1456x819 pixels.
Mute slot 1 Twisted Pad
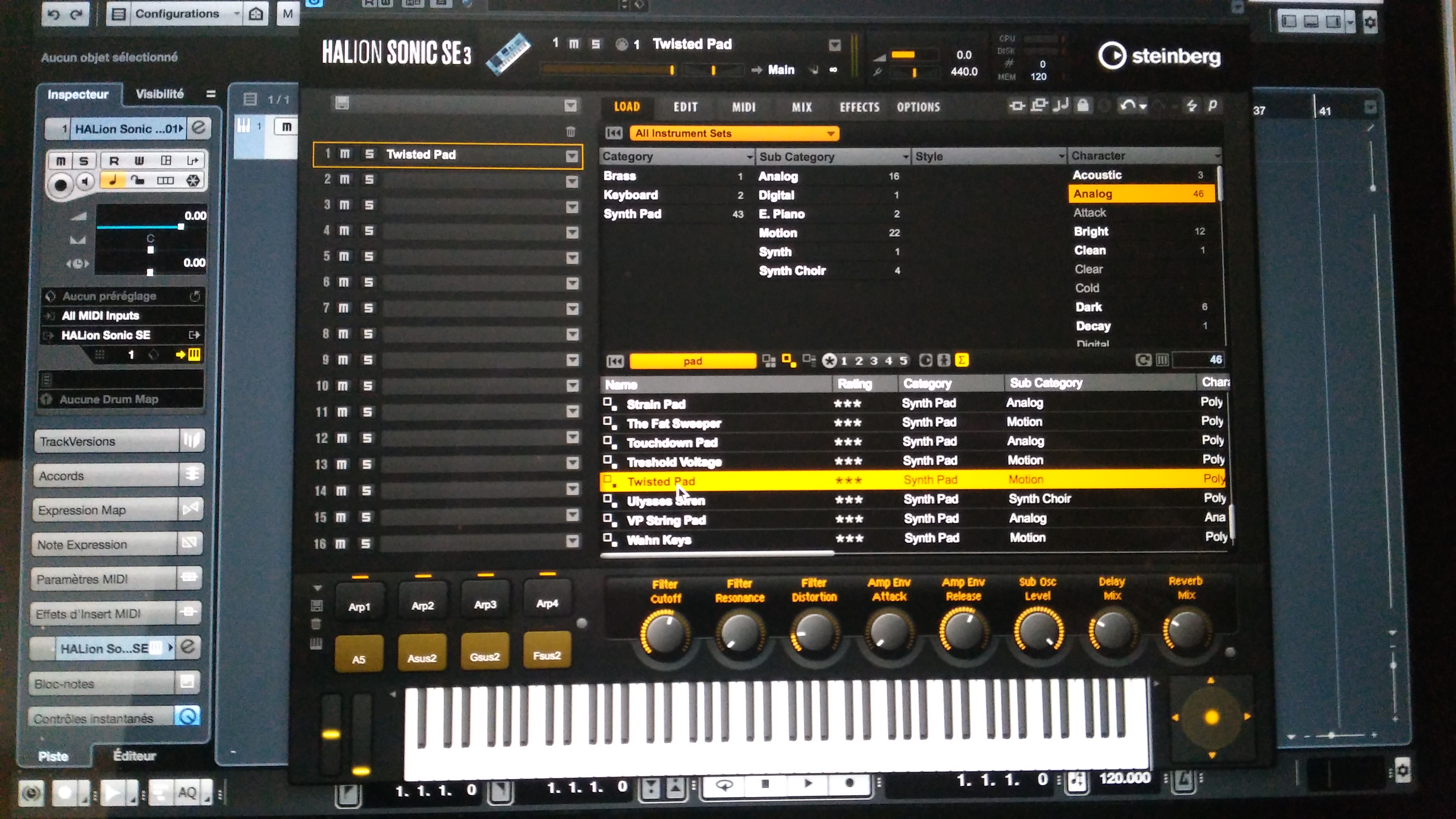(345, 154)
